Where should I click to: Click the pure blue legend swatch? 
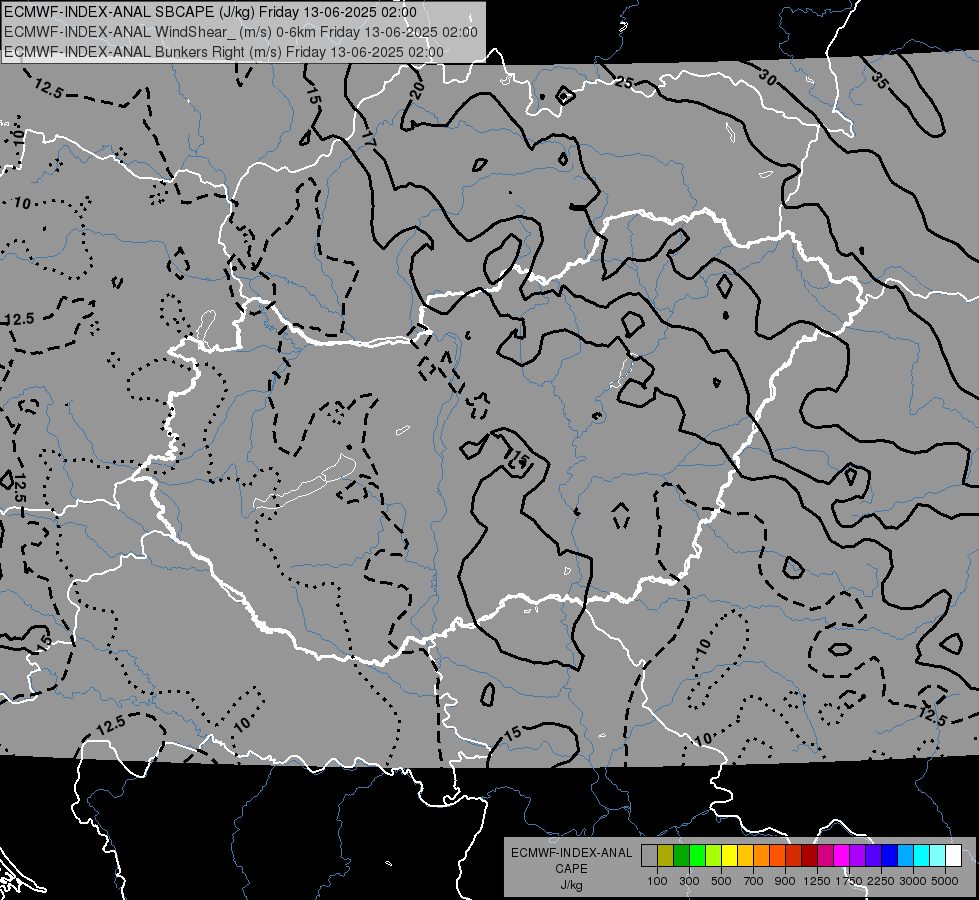pos(890,855)
